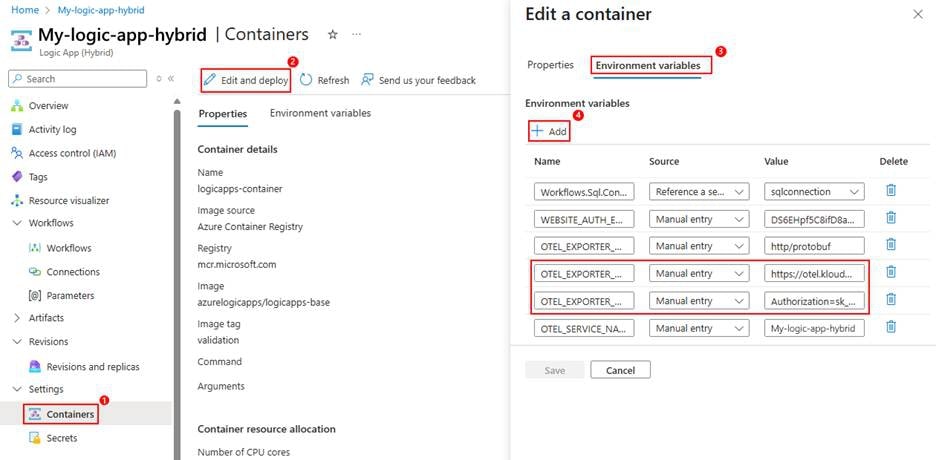Switch to Environment variables tab in edit panel
Screen dimensions: 936x460
click(650, 66)
